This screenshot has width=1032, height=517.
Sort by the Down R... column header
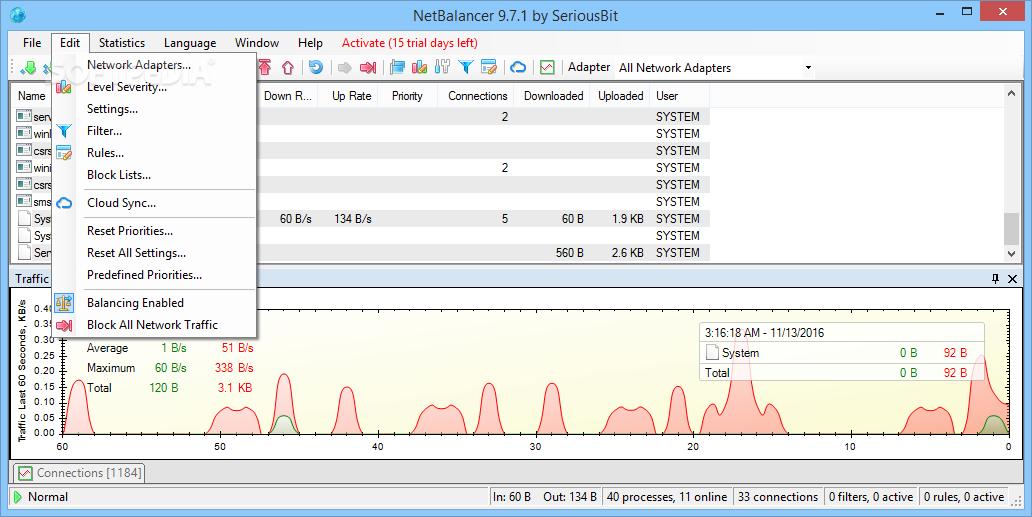pyautogui.click(x=288, y=96)
